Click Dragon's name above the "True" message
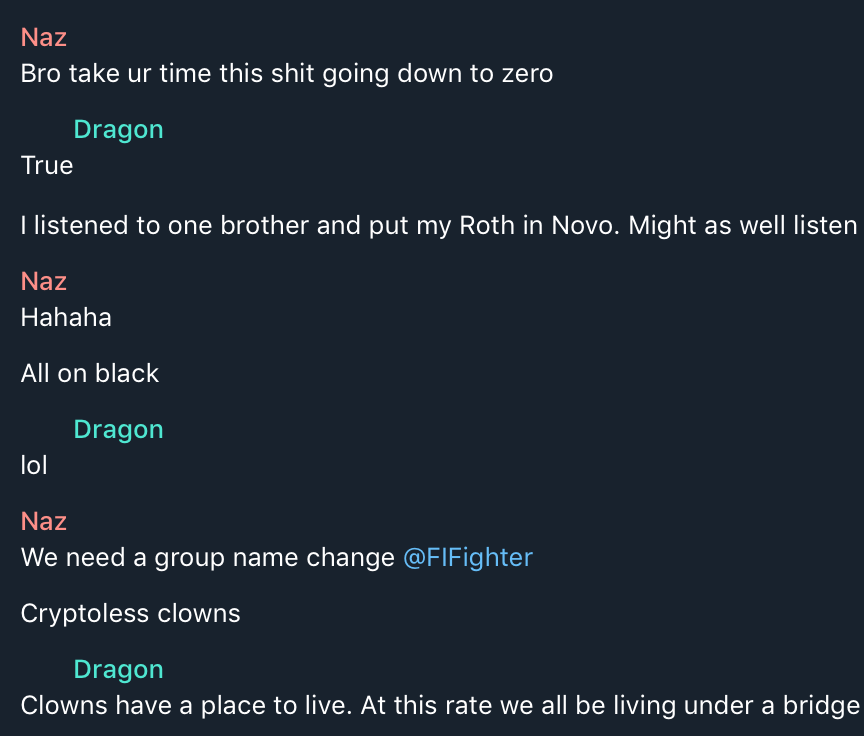The height and width of the screenshot is (736, 864). coord(118,129)
